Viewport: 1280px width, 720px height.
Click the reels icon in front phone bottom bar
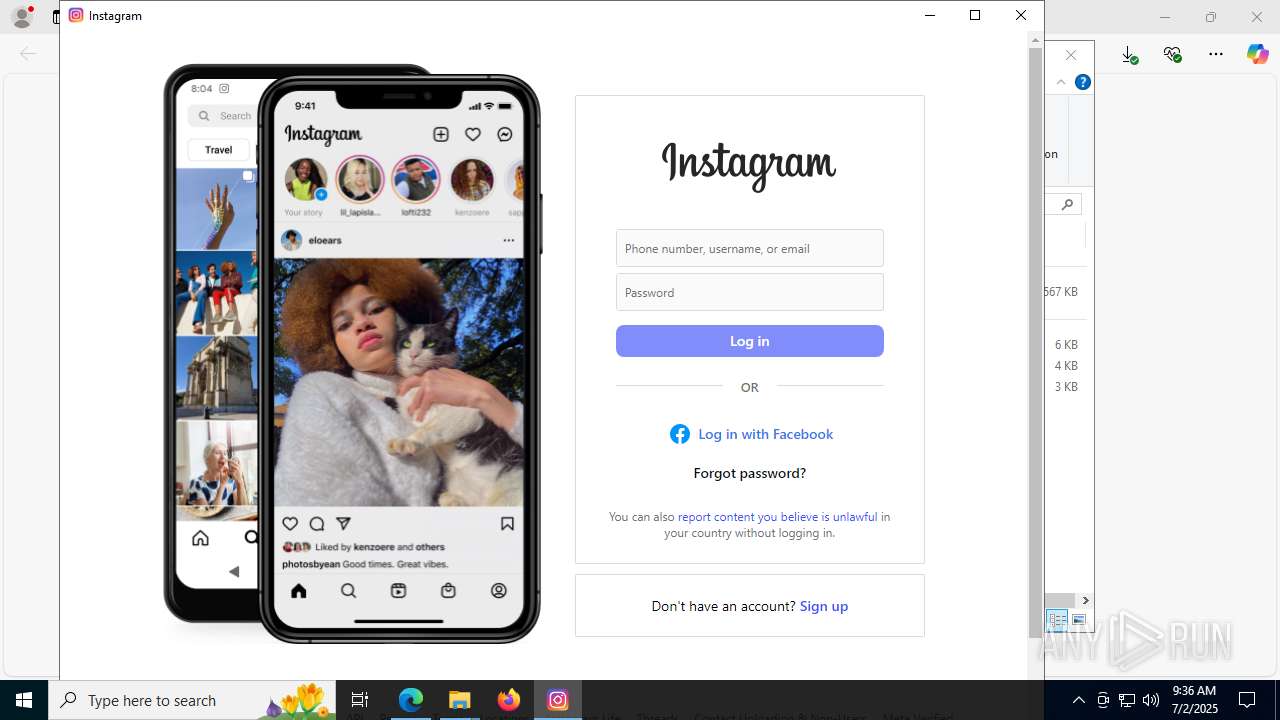[x=398, y=591]
